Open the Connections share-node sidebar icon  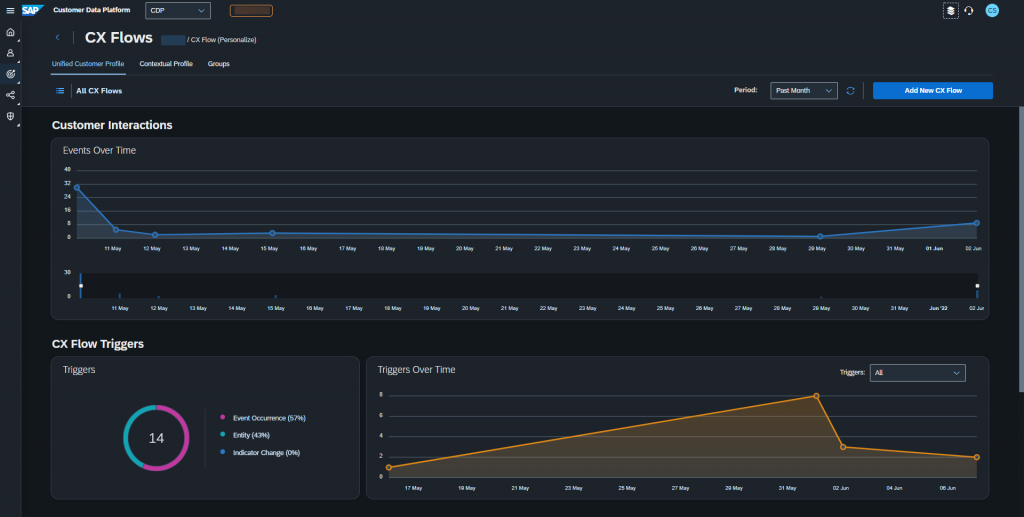[10, 95]
